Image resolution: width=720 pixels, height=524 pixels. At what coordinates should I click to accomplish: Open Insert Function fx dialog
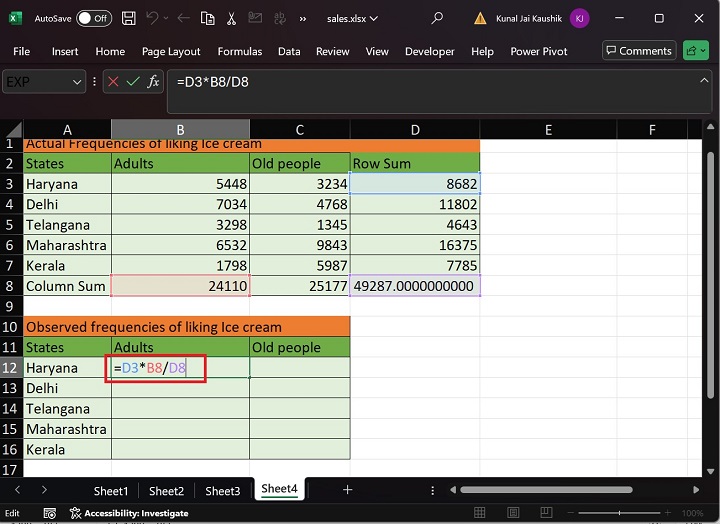(x=153, y=82)
